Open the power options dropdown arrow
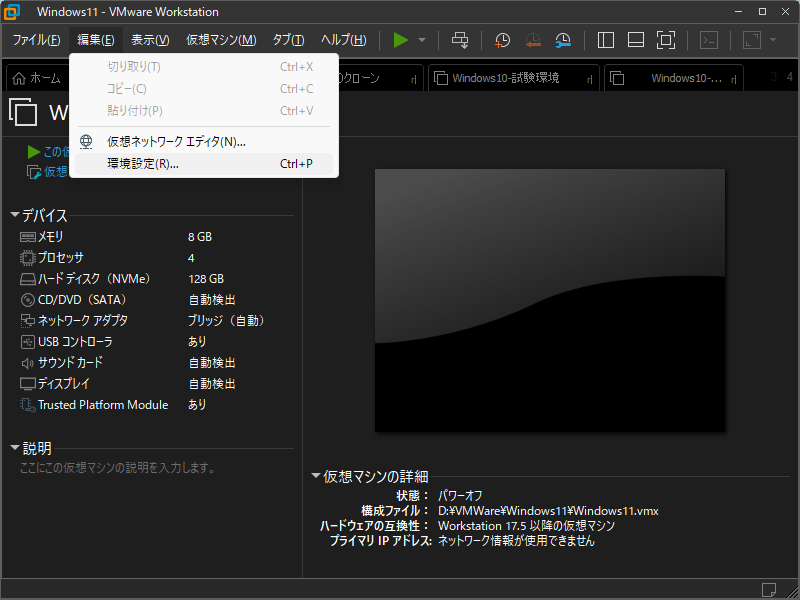This screenshot has width=800, height=600. [x=422, y=40]
